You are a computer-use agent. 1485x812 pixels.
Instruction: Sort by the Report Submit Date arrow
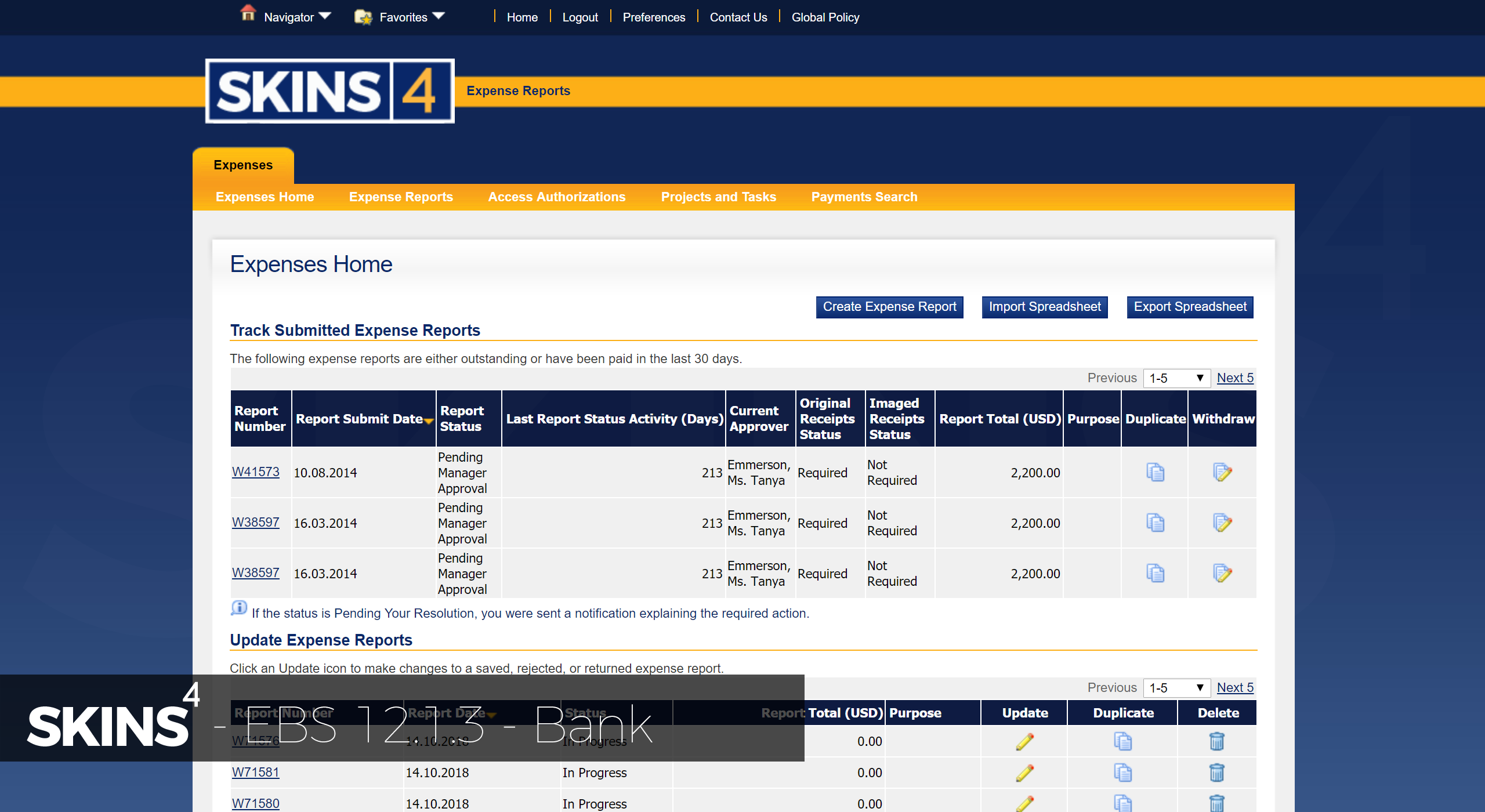pos(429,422)
